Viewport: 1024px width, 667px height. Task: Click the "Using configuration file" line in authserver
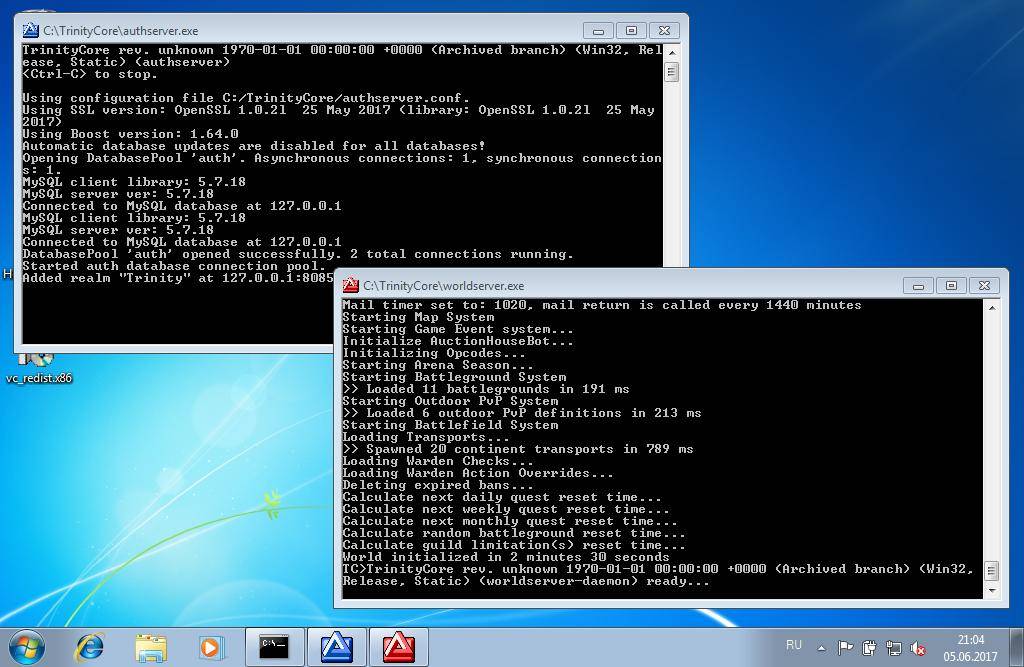(x=246, y=98)
